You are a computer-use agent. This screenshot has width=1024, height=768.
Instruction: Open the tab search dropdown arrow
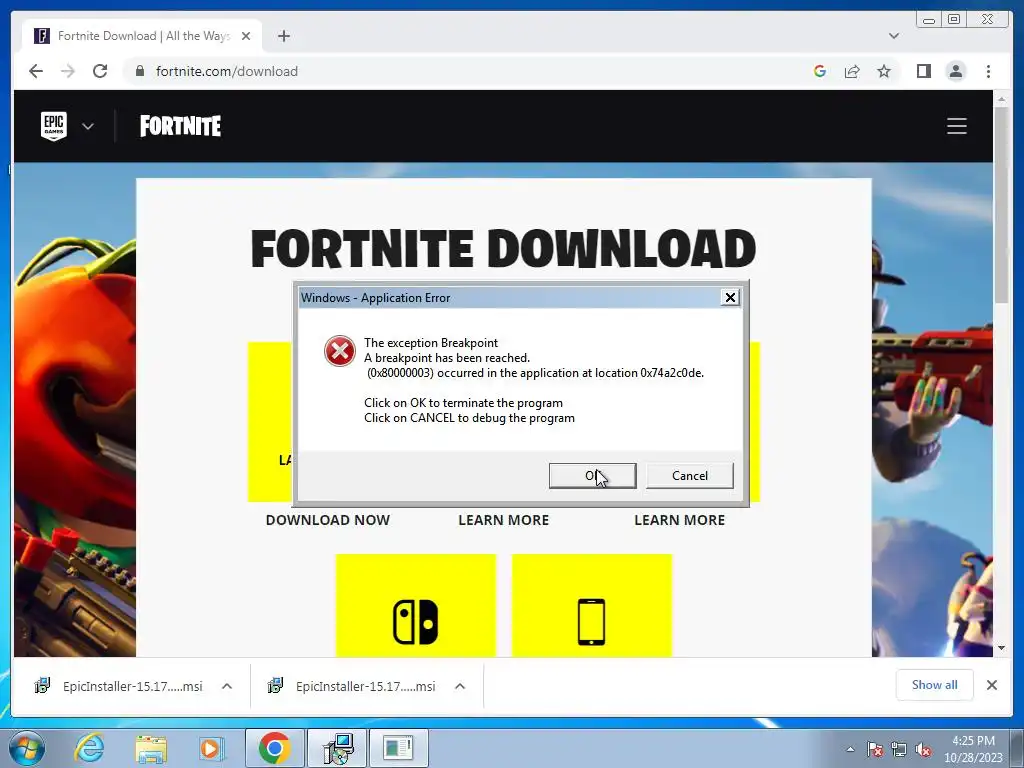coord(894,36)
